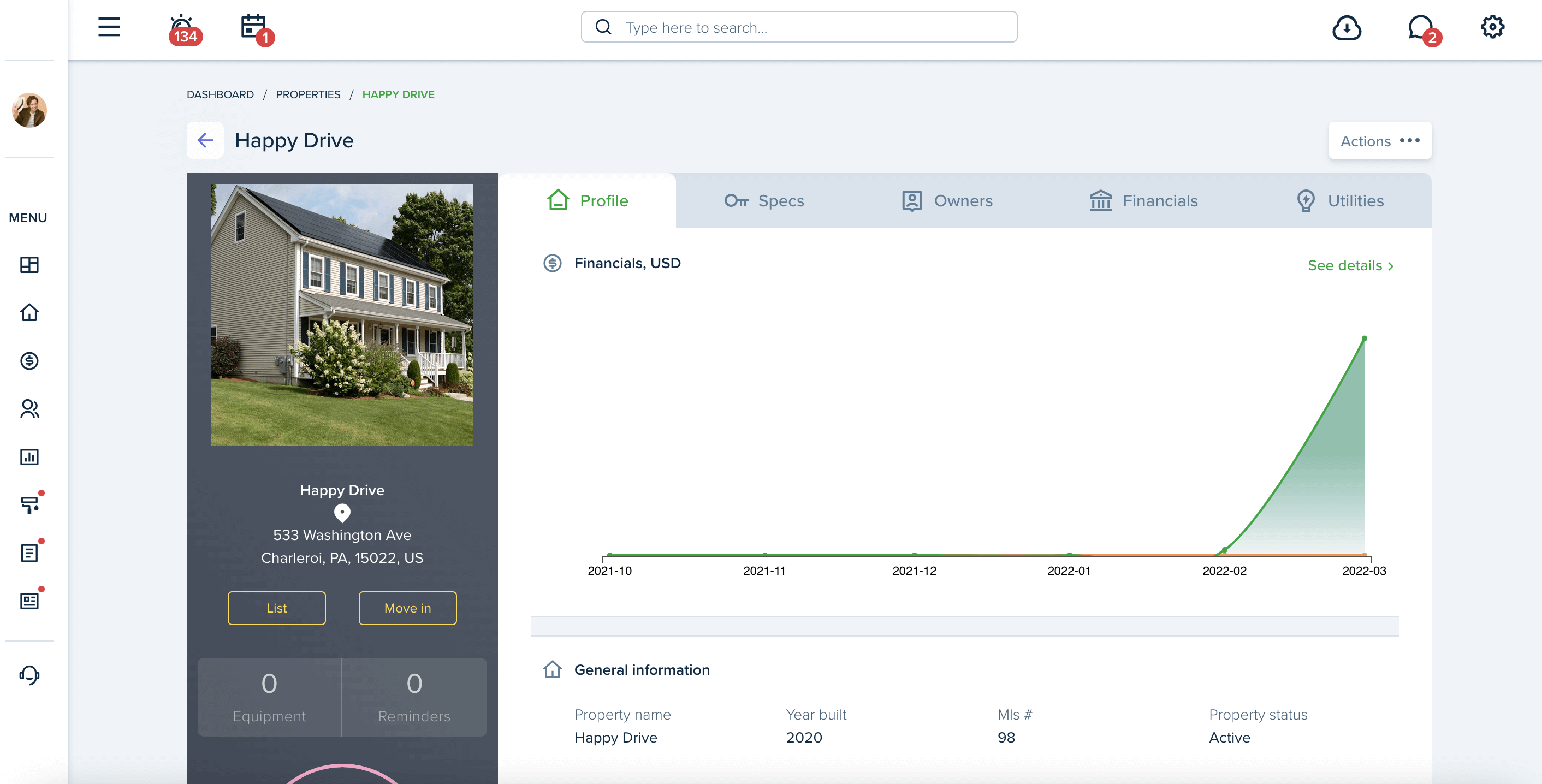Open the hamburger menu
The image size is (1542, 784).
pyautogui.click(x=109, y=27)
